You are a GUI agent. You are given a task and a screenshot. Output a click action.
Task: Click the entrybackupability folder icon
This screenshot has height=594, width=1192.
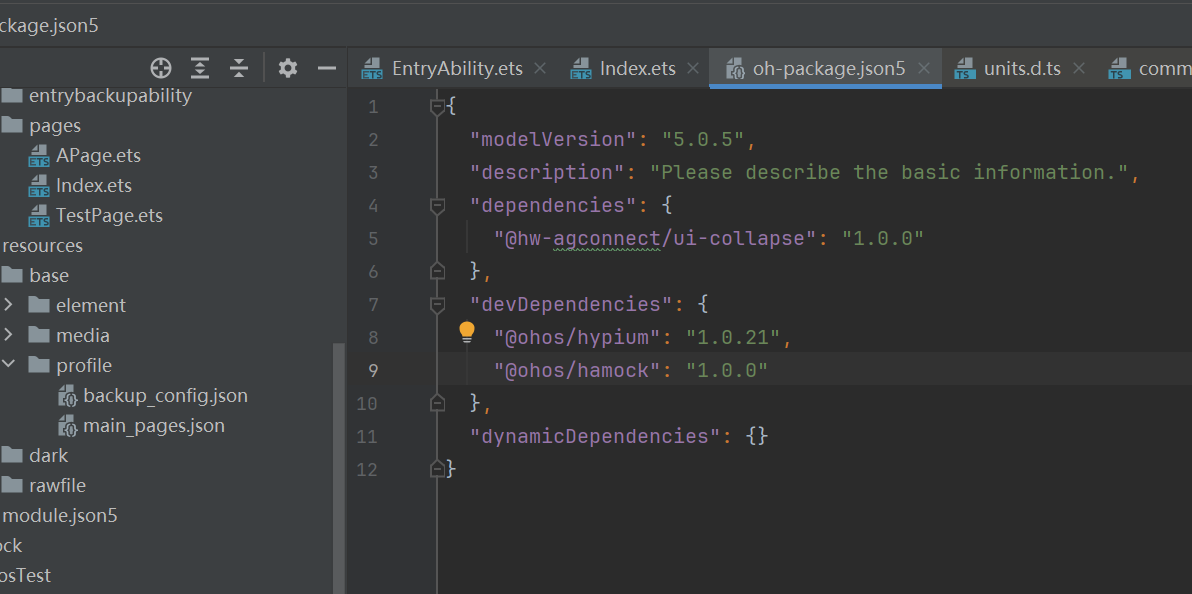tap(13, 96)
